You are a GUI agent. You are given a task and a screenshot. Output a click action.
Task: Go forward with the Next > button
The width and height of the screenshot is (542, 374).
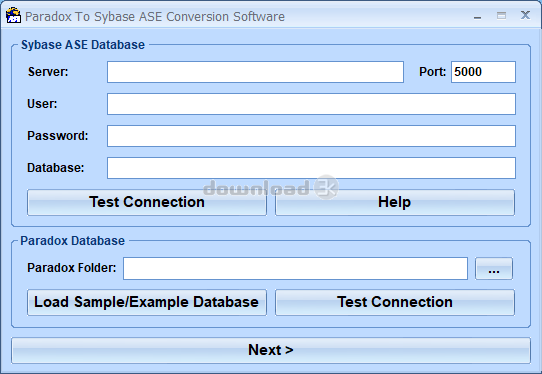pyautogui.click(x=271, y=350)
